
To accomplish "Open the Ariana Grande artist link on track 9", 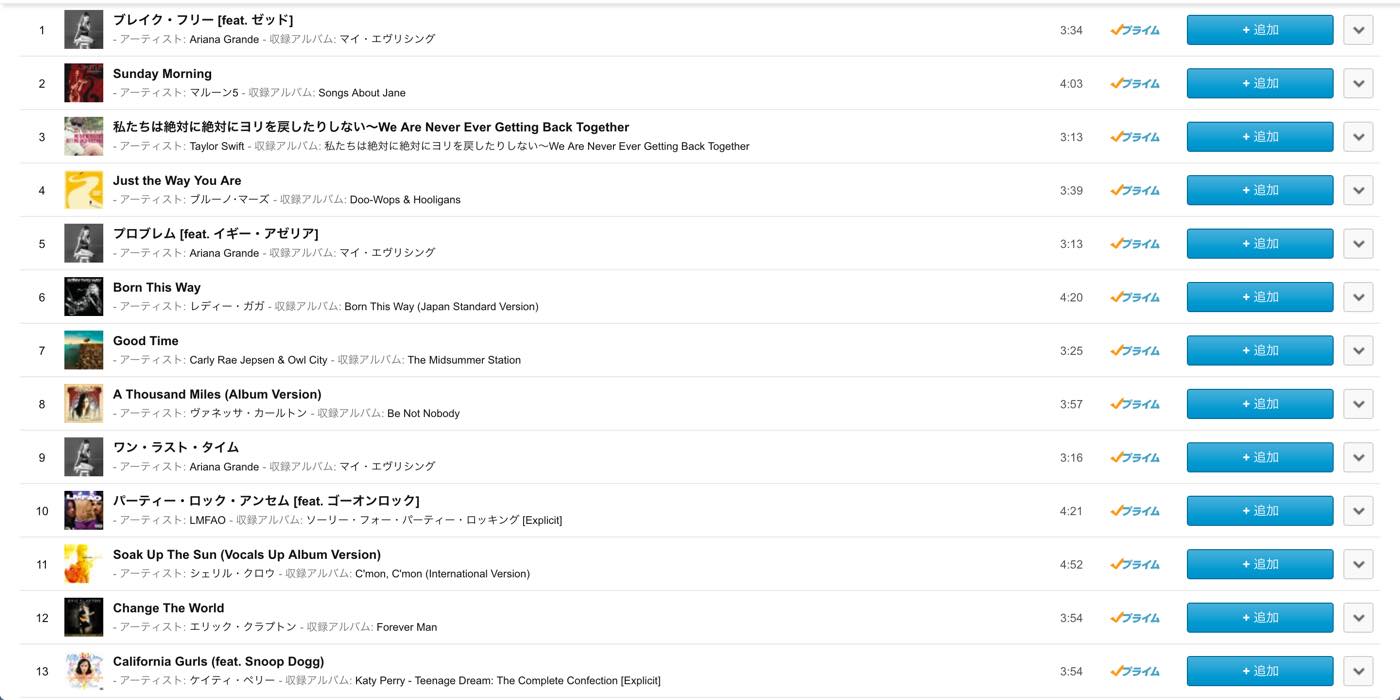I will tap(224, 467).
